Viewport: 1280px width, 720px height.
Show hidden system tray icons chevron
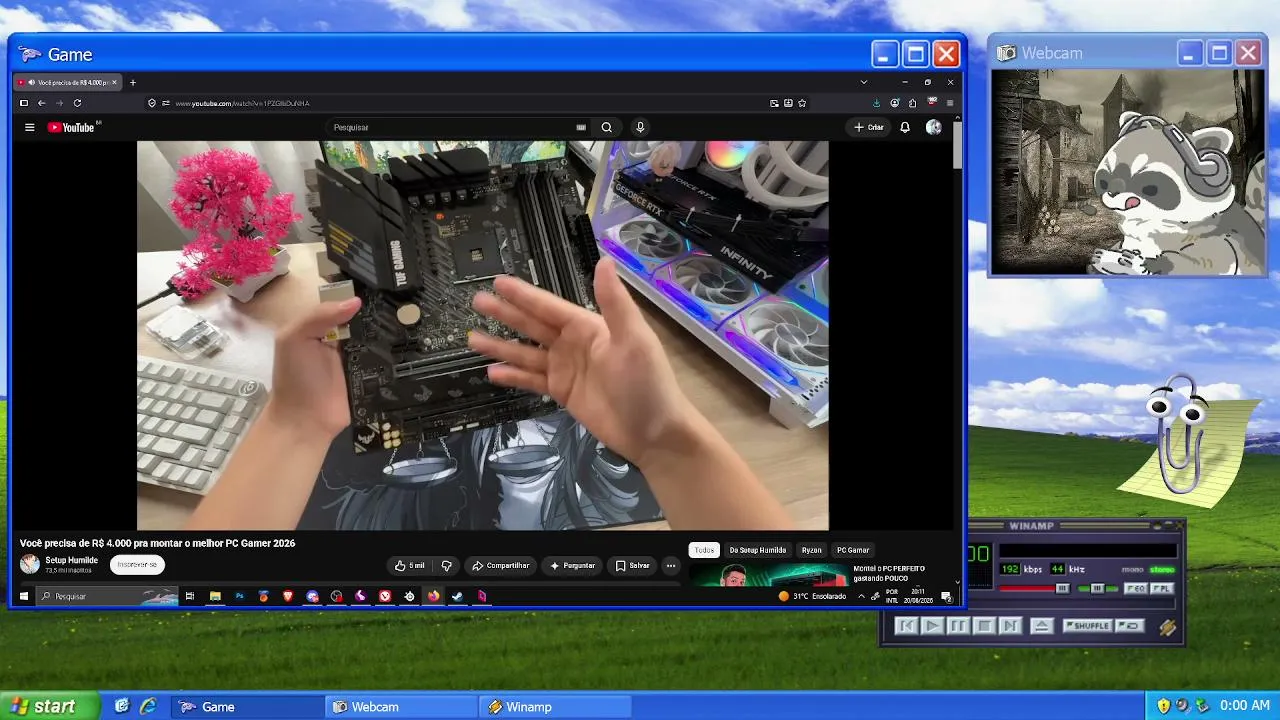coord(861,596)
